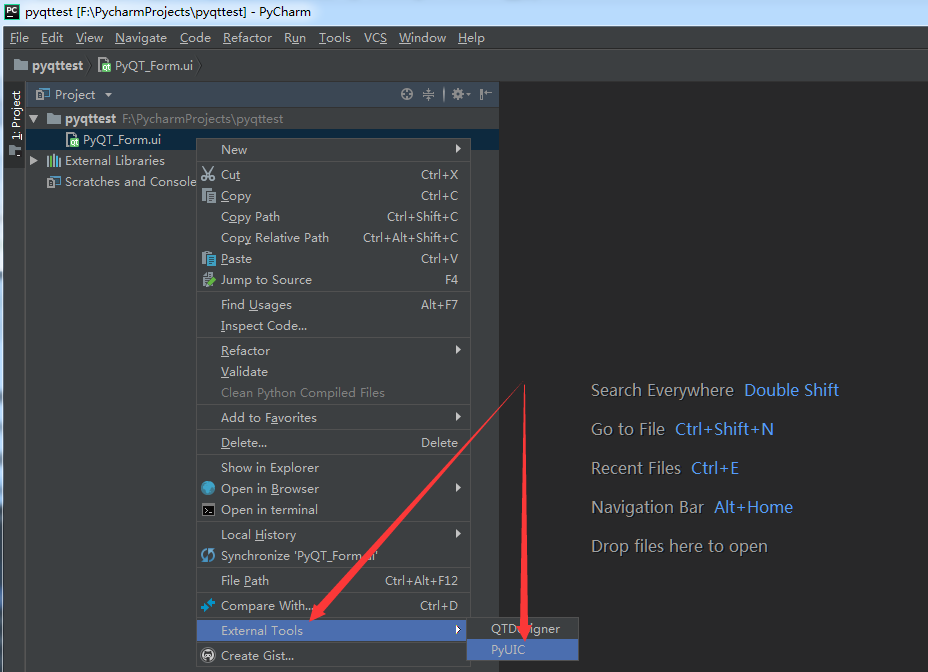Click the Qt file icon beside PyQT_Form.ui
The width and height of the screenshot is (928, 672).
pos(71,140)
